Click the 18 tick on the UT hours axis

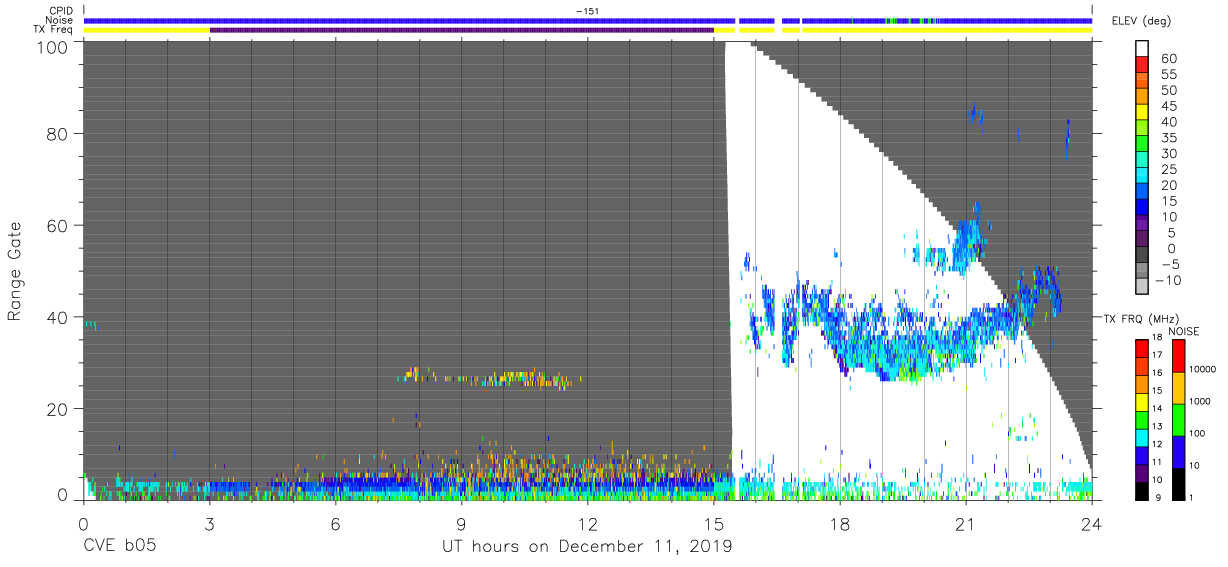pyautogui.click(x=840, y=523)
